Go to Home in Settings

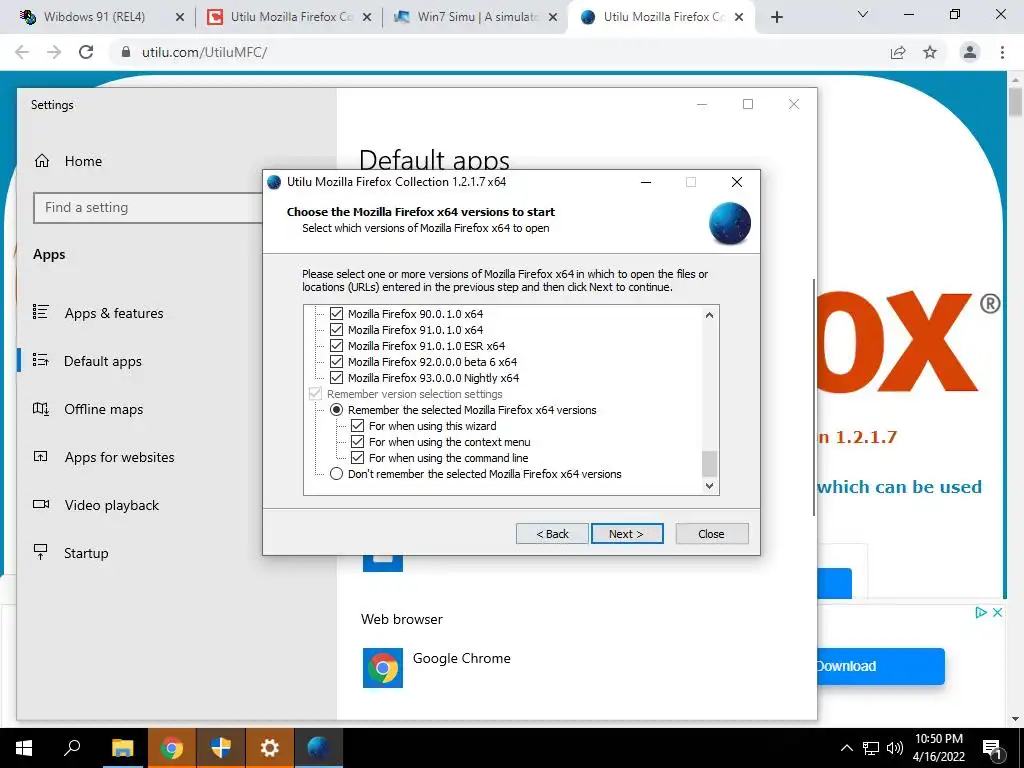83,161
